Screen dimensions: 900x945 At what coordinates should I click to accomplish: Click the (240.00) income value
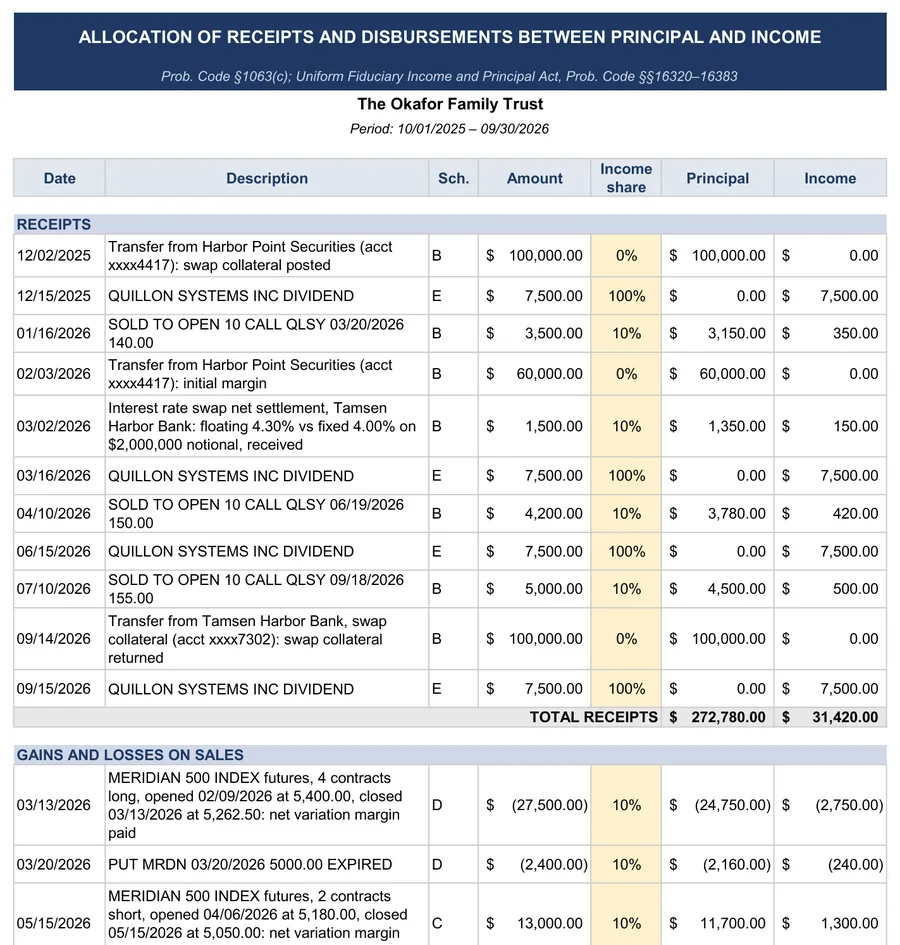point(855,864)
